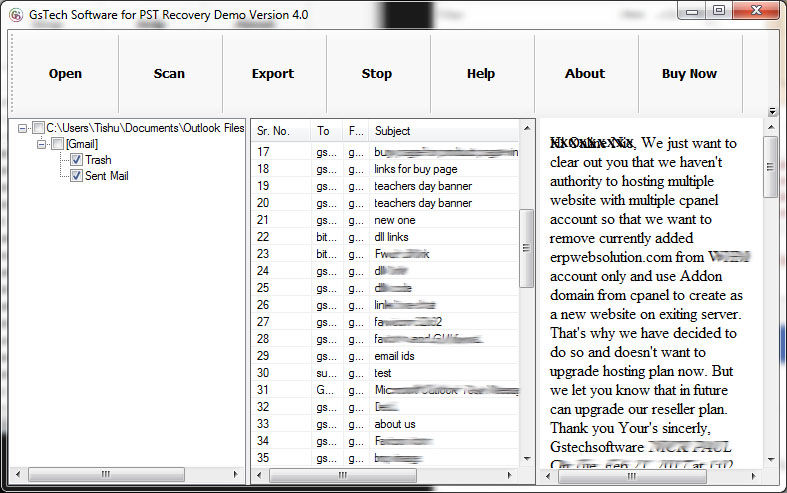Viewport: 787px width, 493px height.
Task: Maximize the PST Recovery window
Action: coord(719,11)
